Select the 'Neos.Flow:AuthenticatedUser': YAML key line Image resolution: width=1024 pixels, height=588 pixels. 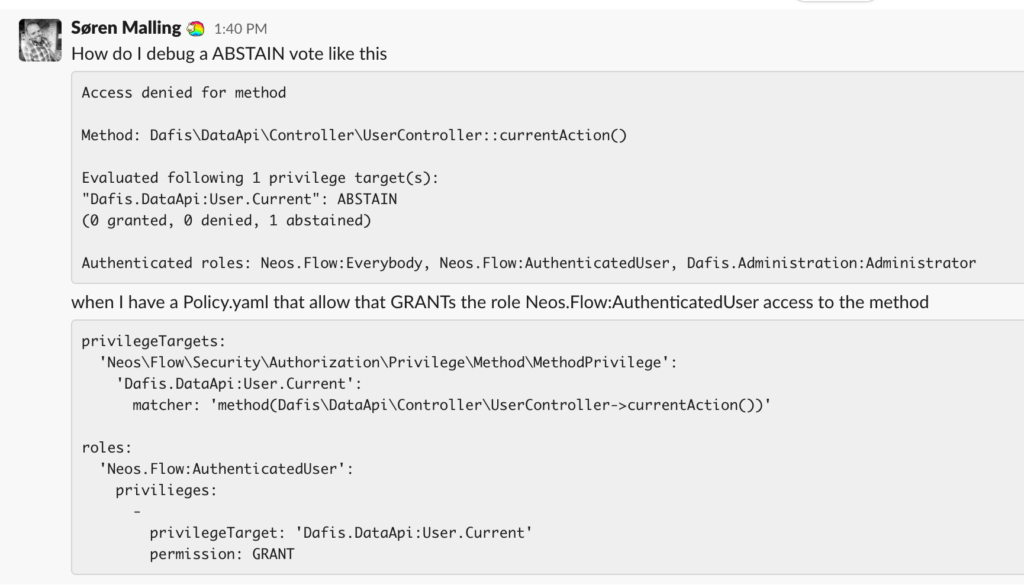[226, 469]
